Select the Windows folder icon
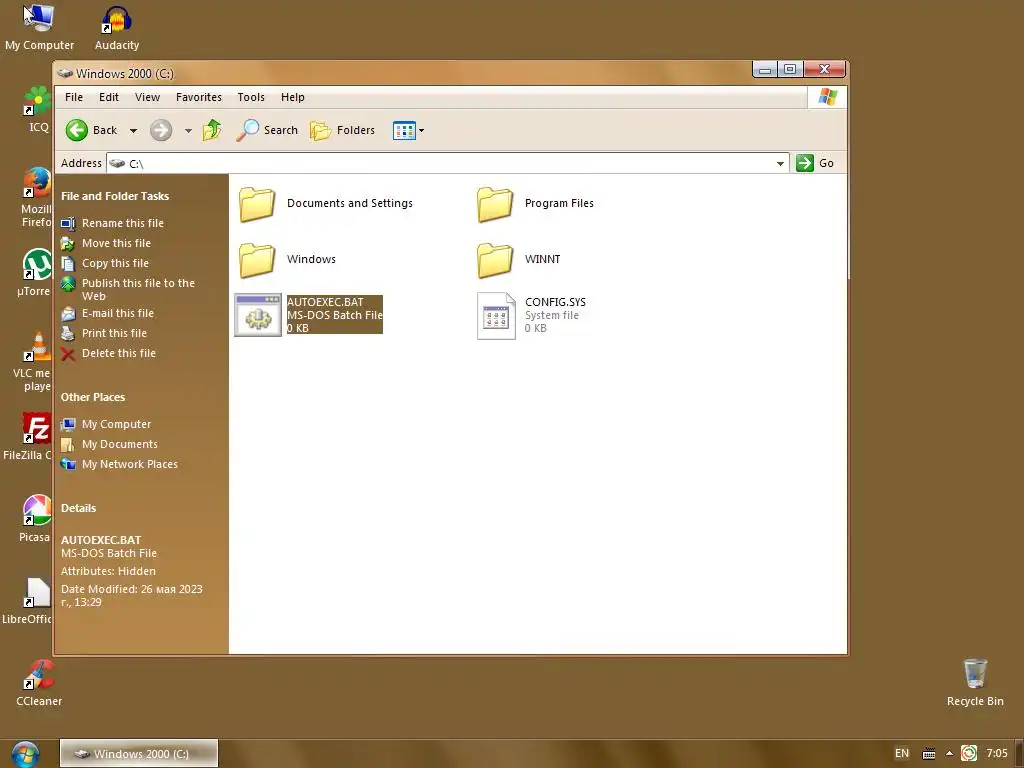 click(257, 260)
